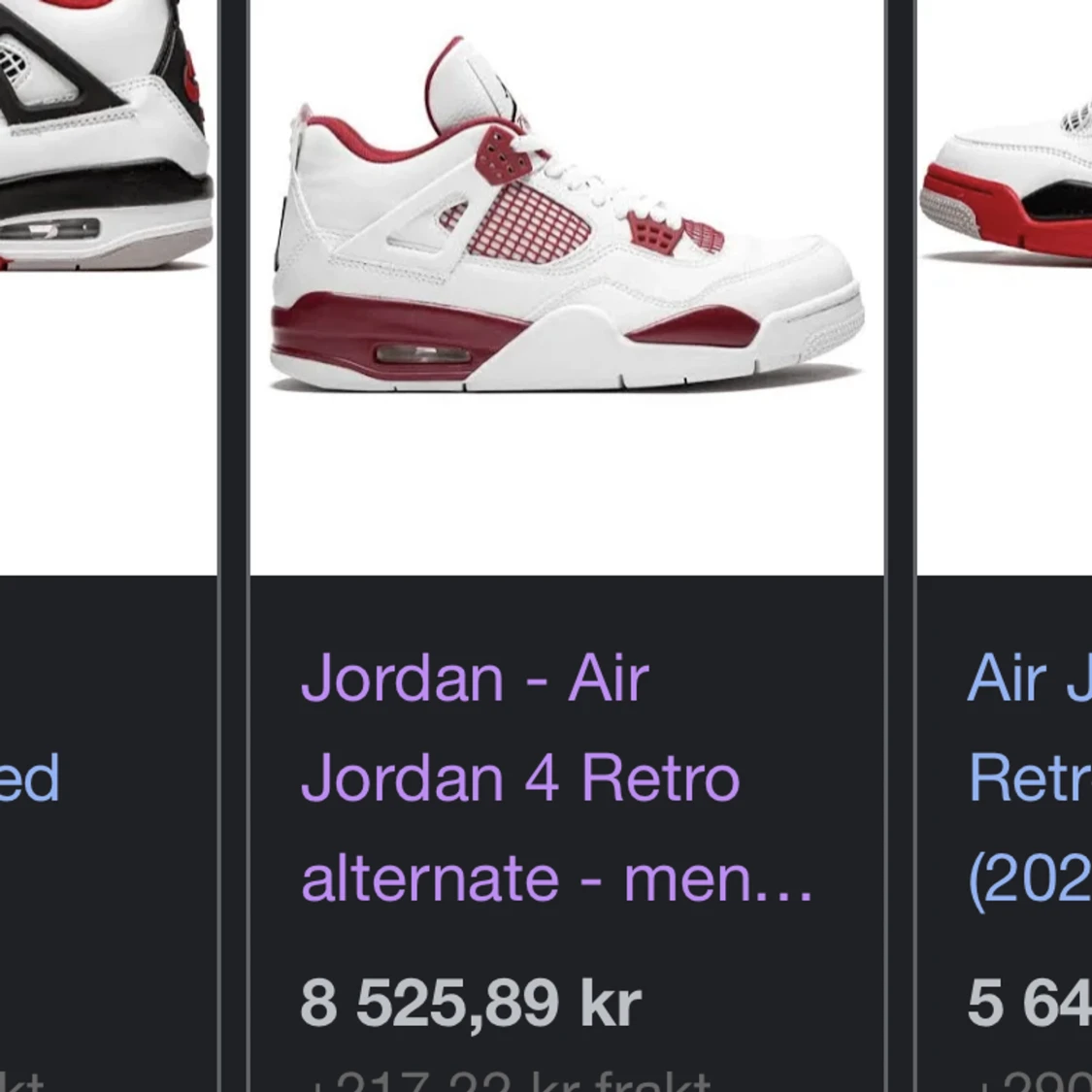Open the red-and-white Air Jordan 4 product image
The image size is (1092, 1092).
pos(566,287)
